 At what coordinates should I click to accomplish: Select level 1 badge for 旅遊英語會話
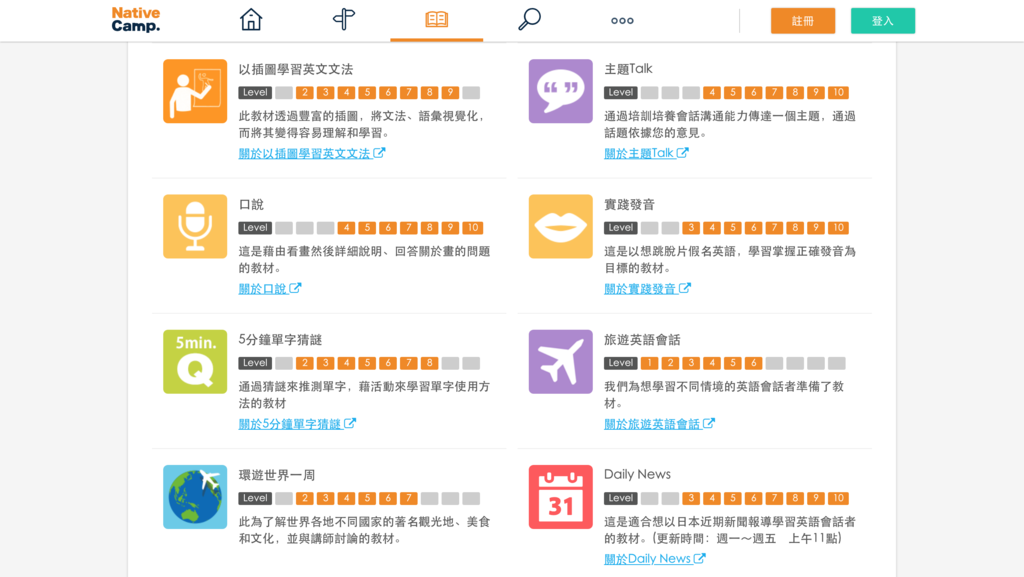649,363
